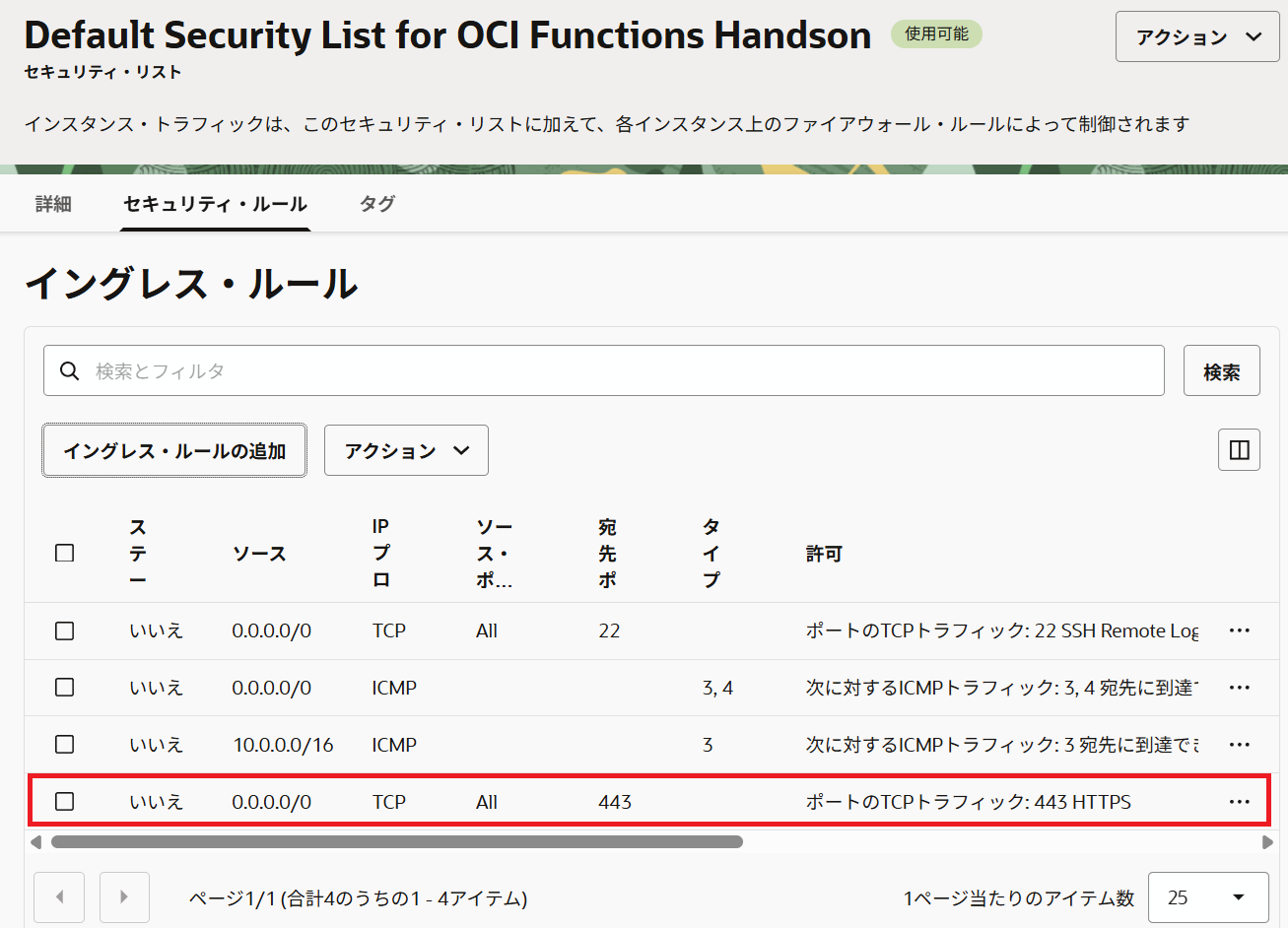Expand the top-right アクション dropdown
The image size is (1288, 928).
[x=1196, y=37]
